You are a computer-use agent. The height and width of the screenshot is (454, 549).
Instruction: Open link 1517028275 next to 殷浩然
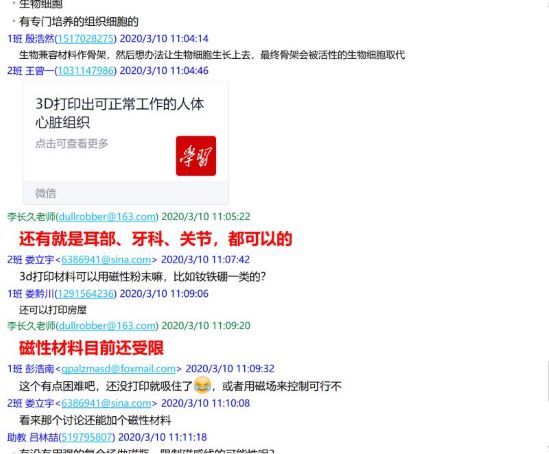click(85, 39)
